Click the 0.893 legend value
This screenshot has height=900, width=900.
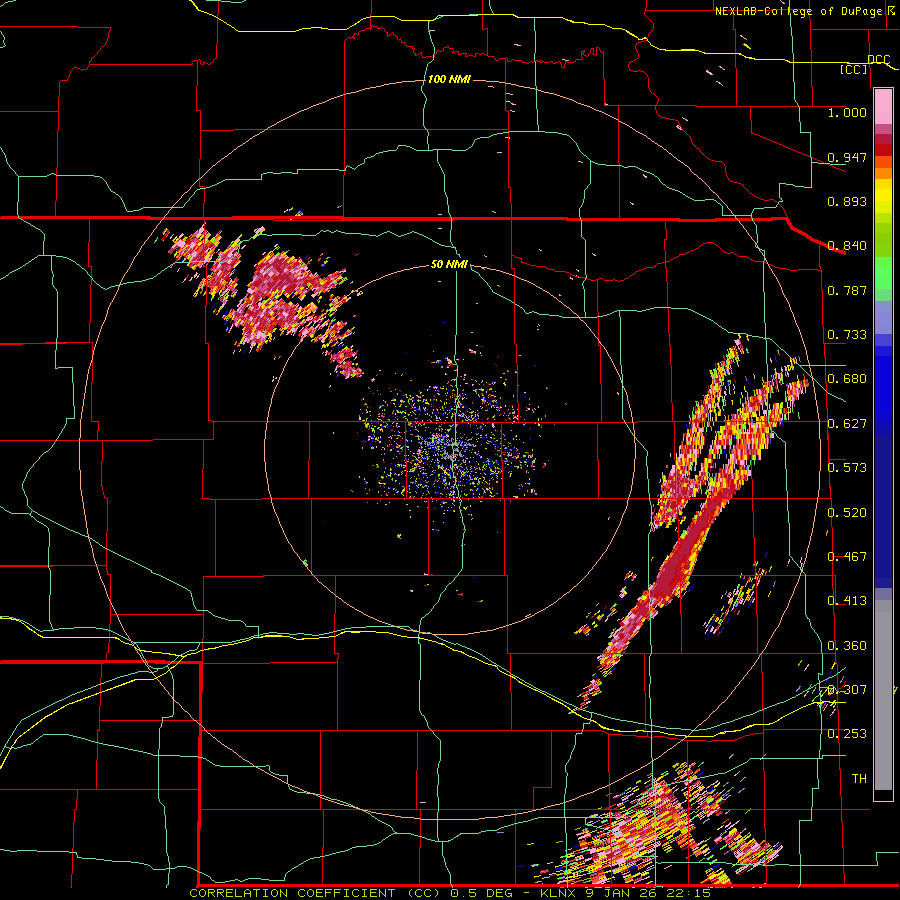tap(847, 201)
